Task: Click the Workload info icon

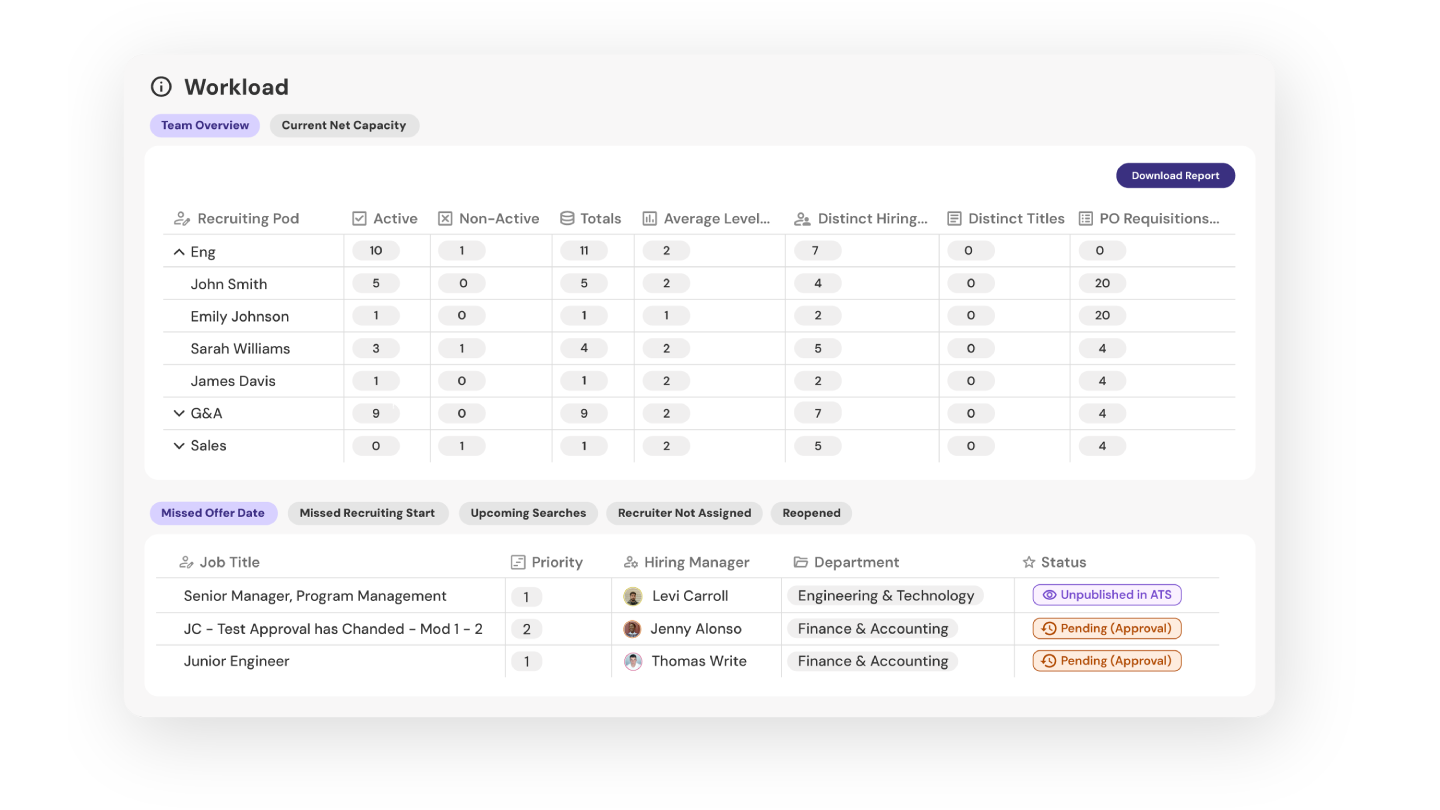Action: [x=161, y=87]
